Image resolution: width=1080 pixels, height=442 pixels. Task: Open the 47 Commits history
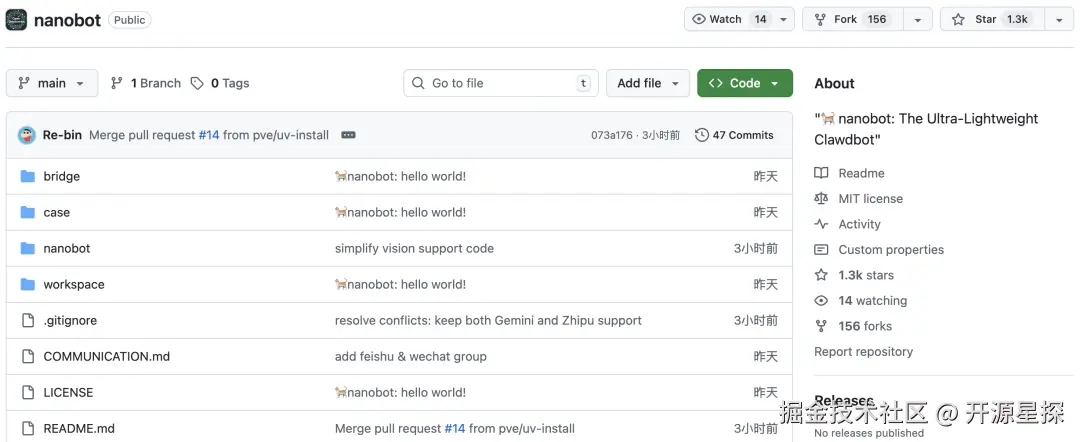734,135
